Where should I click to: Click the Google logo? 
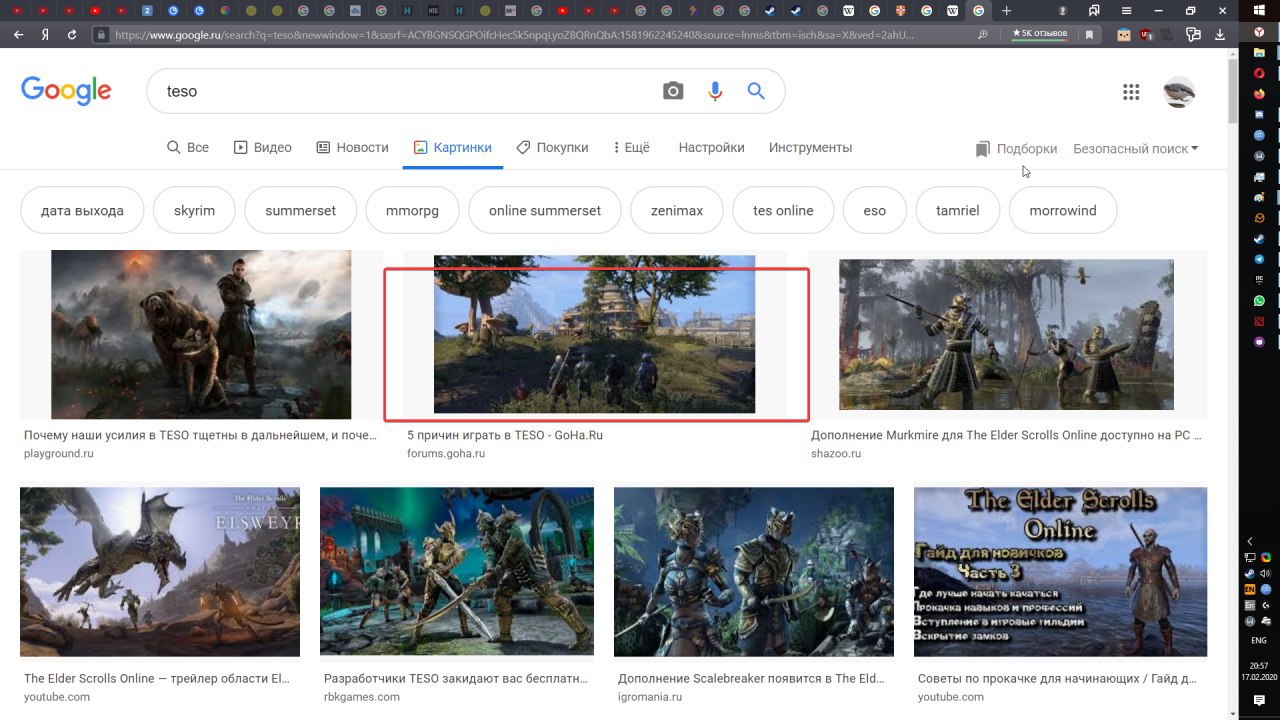pyautogui.click(x=66, y=90)
